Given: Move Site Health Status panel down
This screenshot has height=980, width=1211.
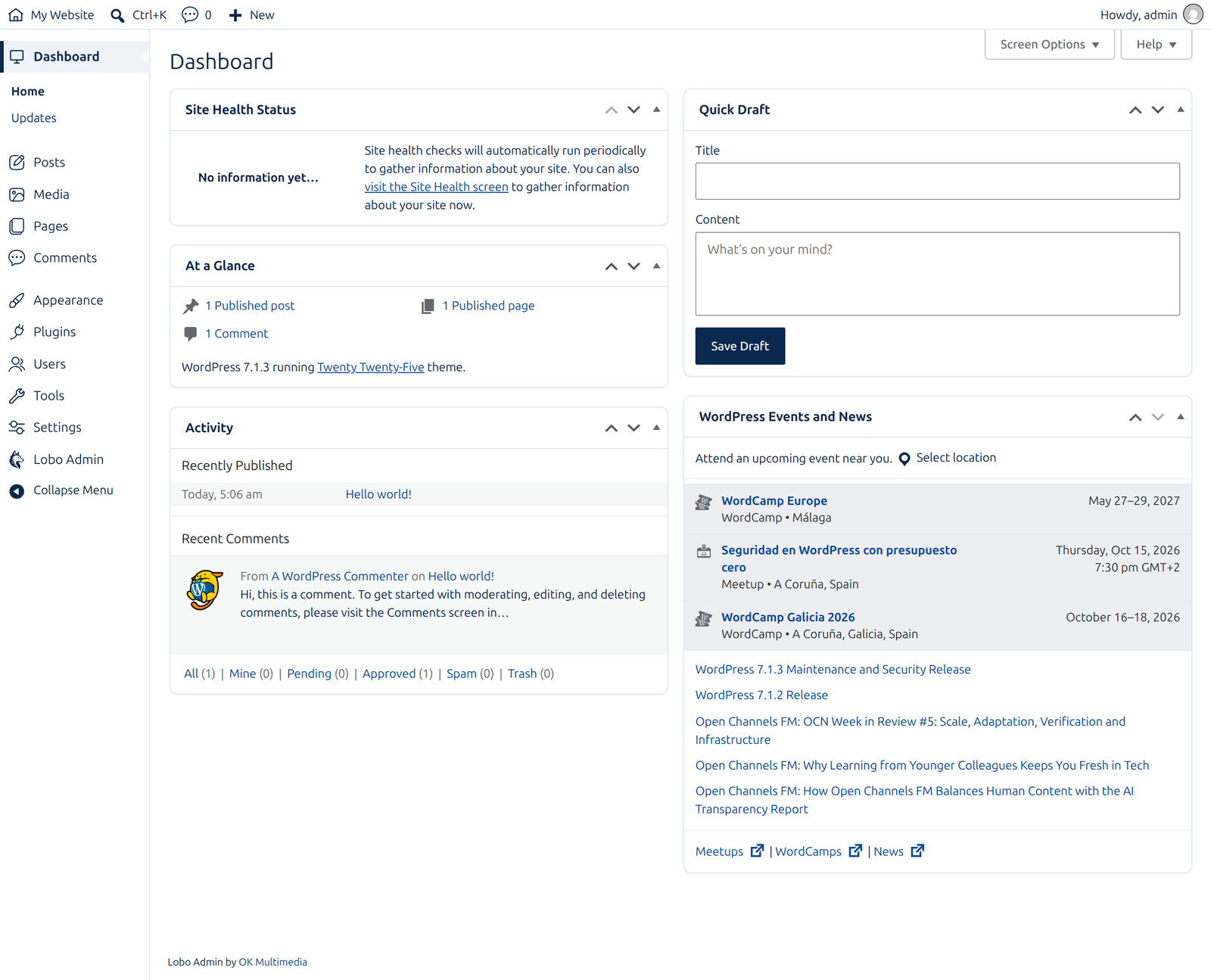Looking at the screenshot, I should pos(634,110).
